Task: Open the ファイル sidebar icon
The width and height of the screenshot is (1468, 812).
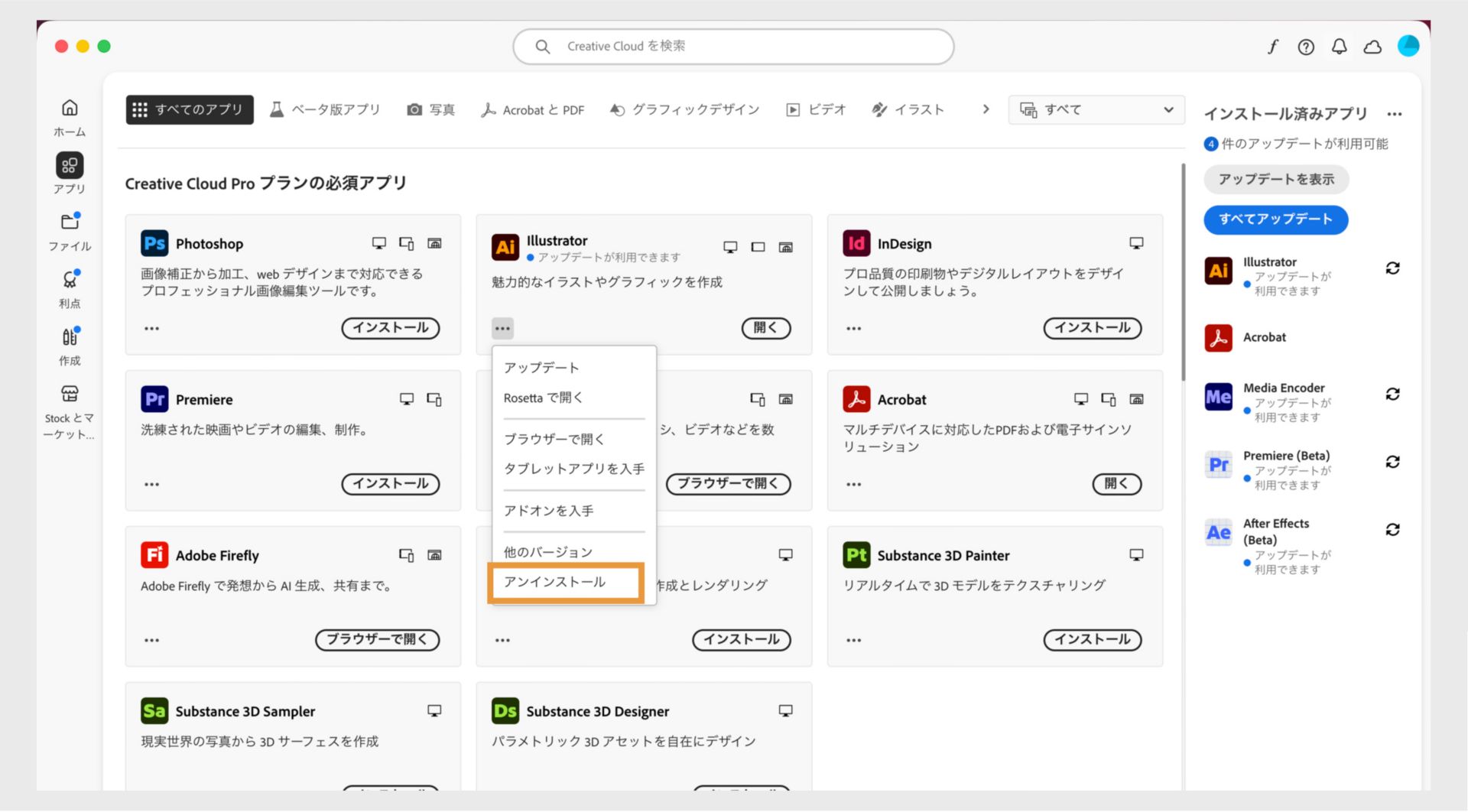Action: click(x=70, y=222)
